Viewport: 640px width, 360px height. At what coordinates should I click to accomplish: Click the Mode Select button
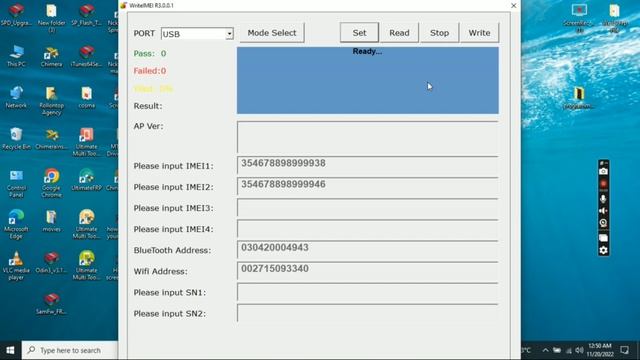[x=272, y=33]
